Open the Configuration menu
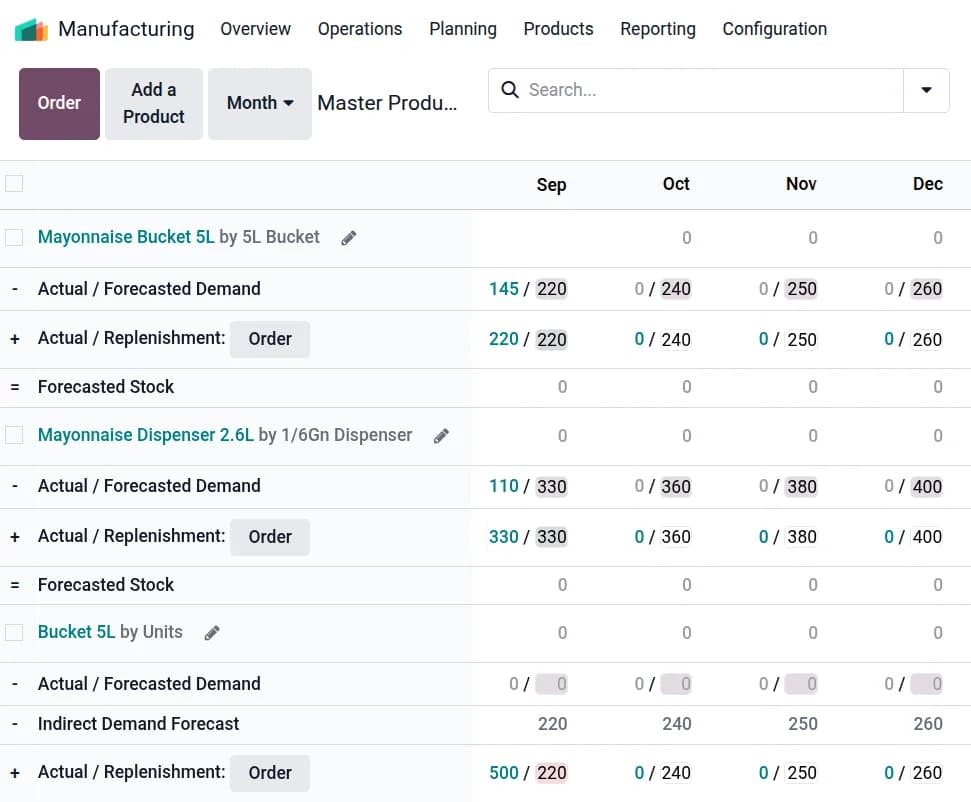The image size is (971, 802). click(774, 29)
